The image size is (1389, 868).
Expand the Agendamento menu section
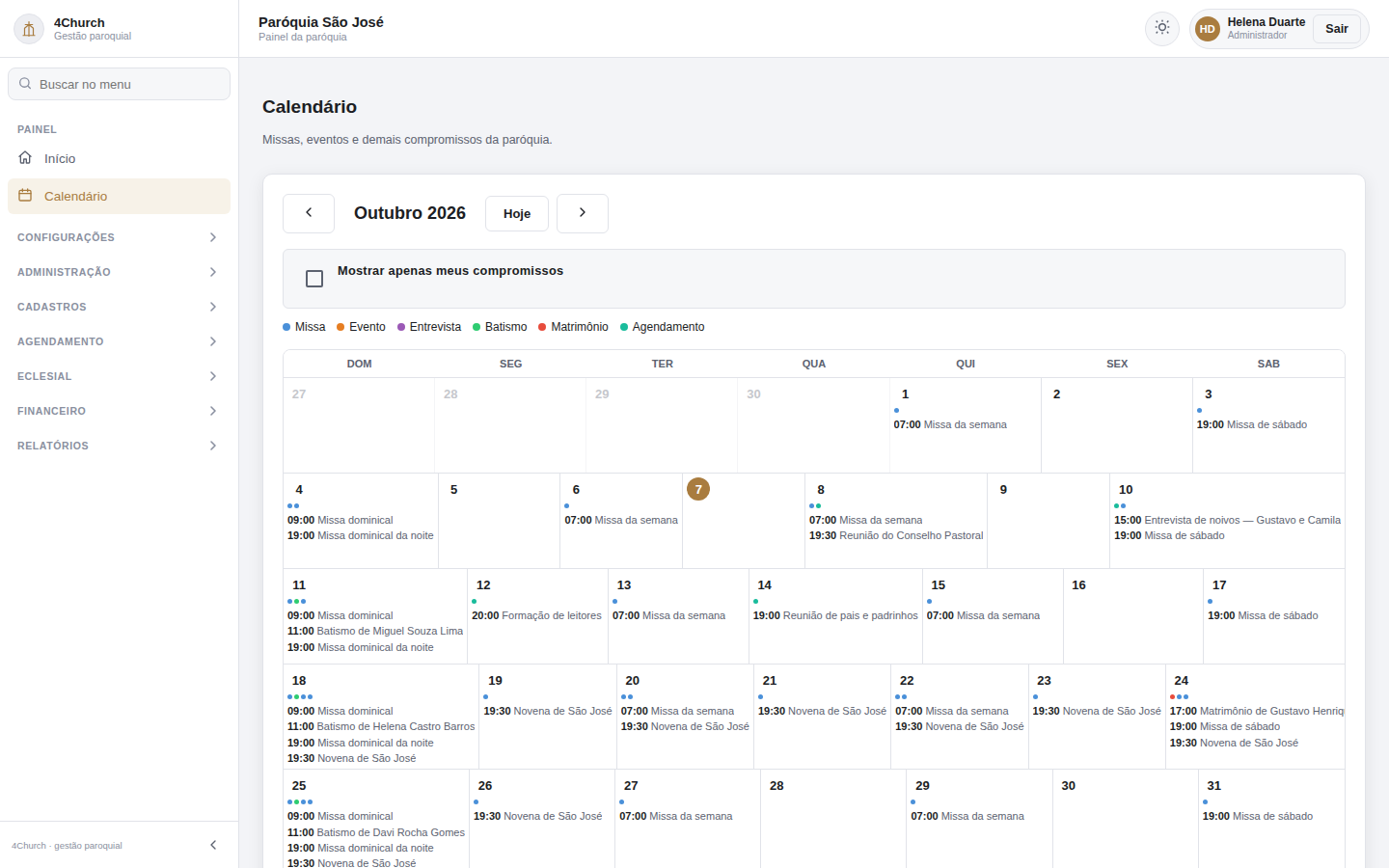120,341
